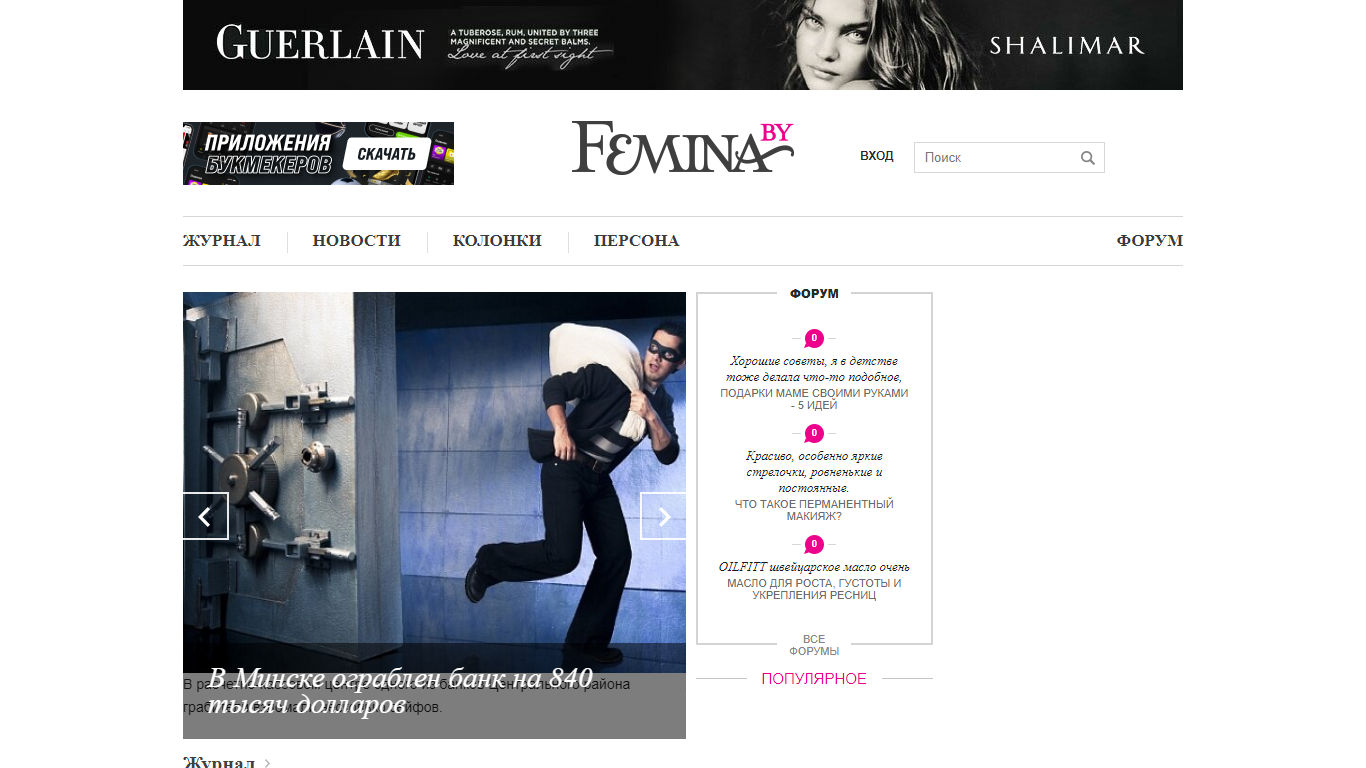Open Форум from the navigation bar

click(1149, 241)
